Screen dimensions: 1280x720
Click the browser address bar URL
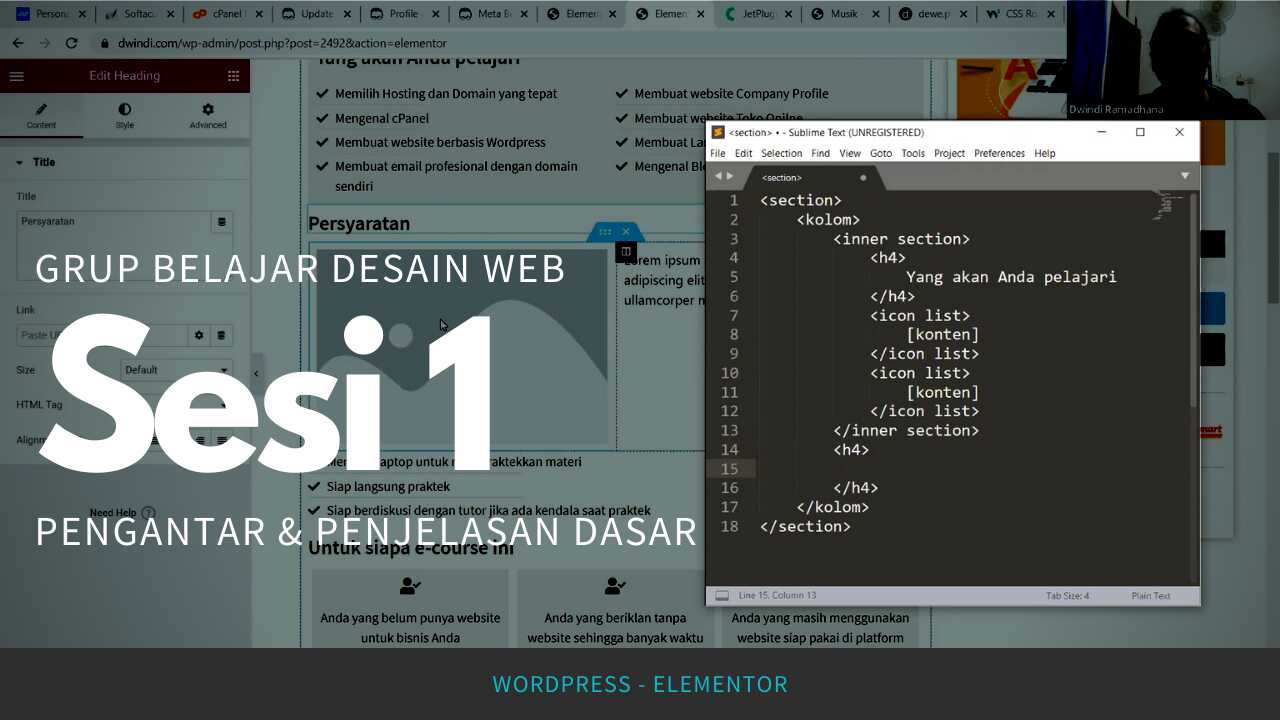(282, 44)
